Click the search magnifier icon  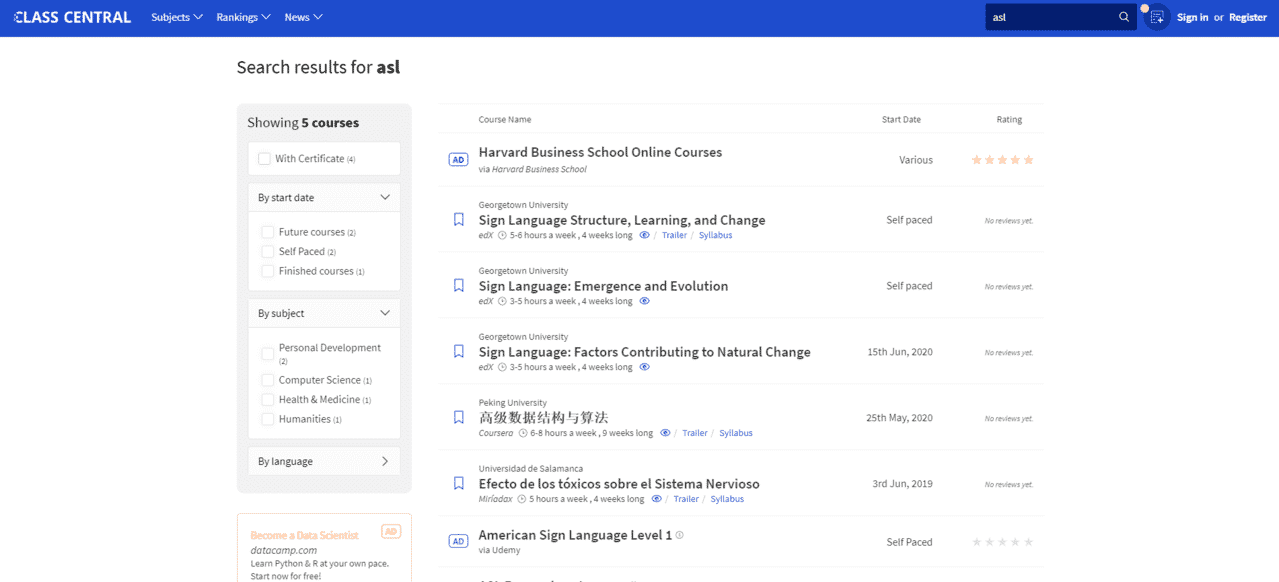1124,17
